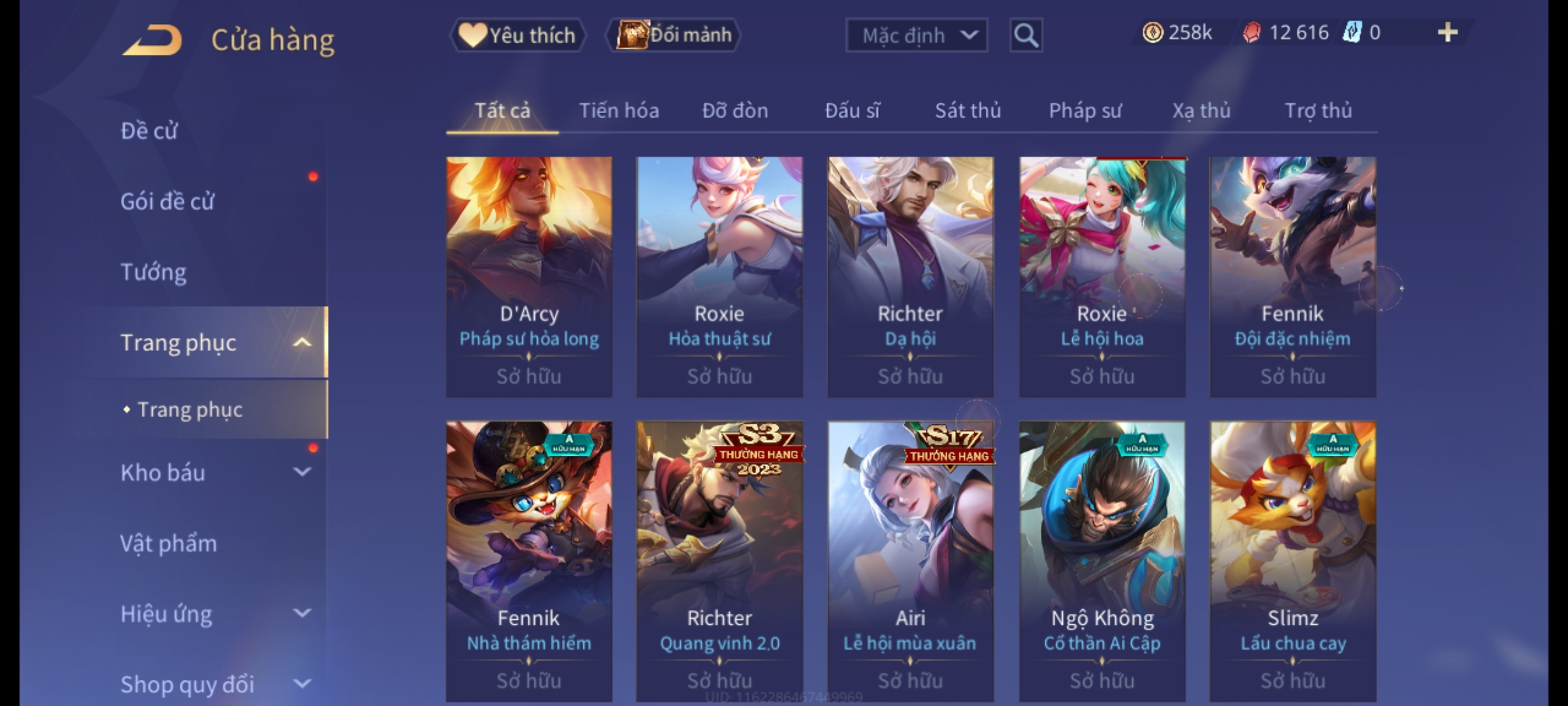The height and width of the screenshot is (706, 1568).
Task: Expand the Shop quy đổi section
Action: tap(302, 684)
